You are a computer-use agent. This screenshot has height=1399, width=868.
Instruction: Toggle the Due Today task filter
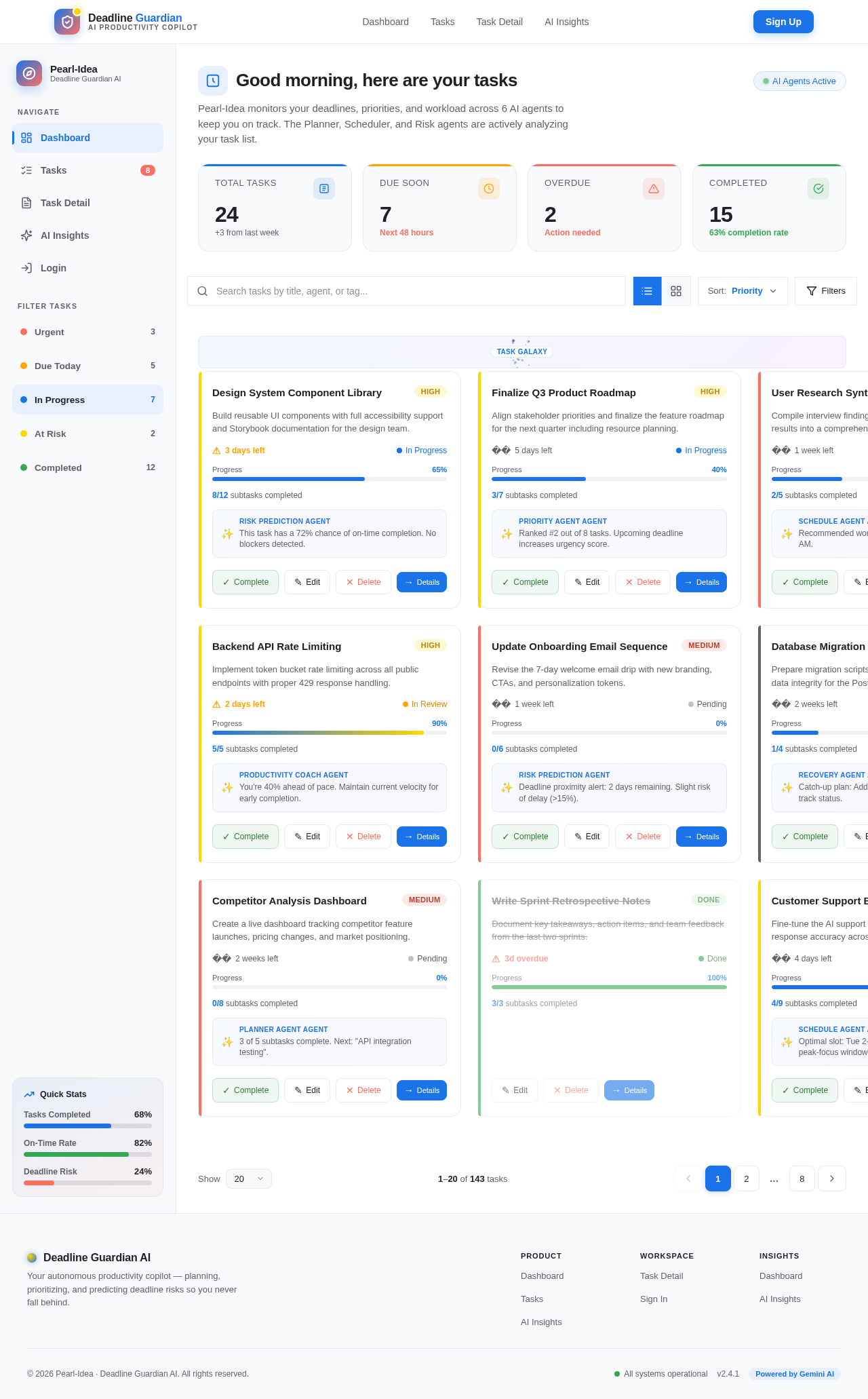tap(87, 366)
